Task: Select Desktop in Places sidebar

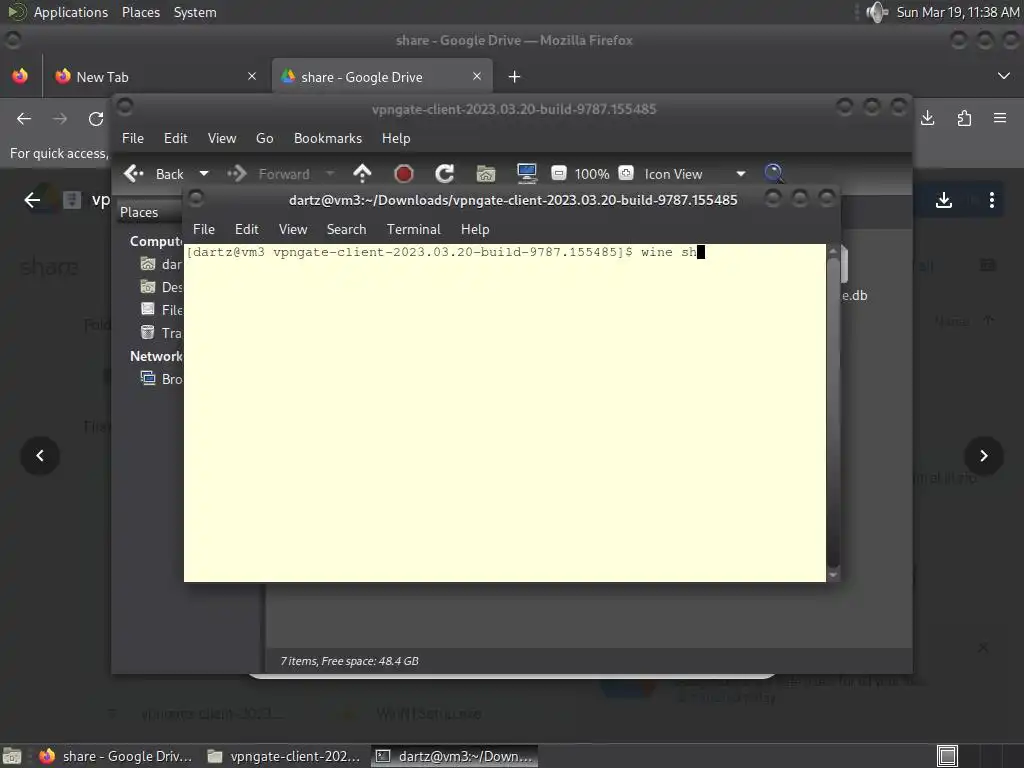Action: [161, 287]
